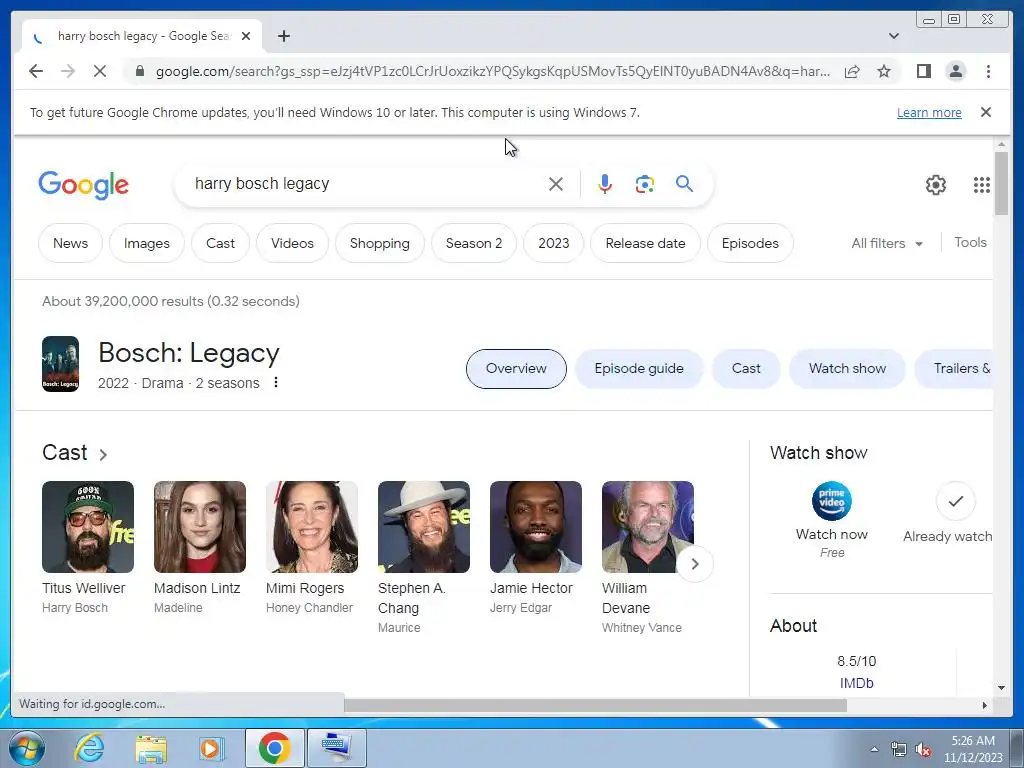Open the Google apps grid
Image resolution: width=1024 pixels, height=768 pixels.
(x=981, y=185)
